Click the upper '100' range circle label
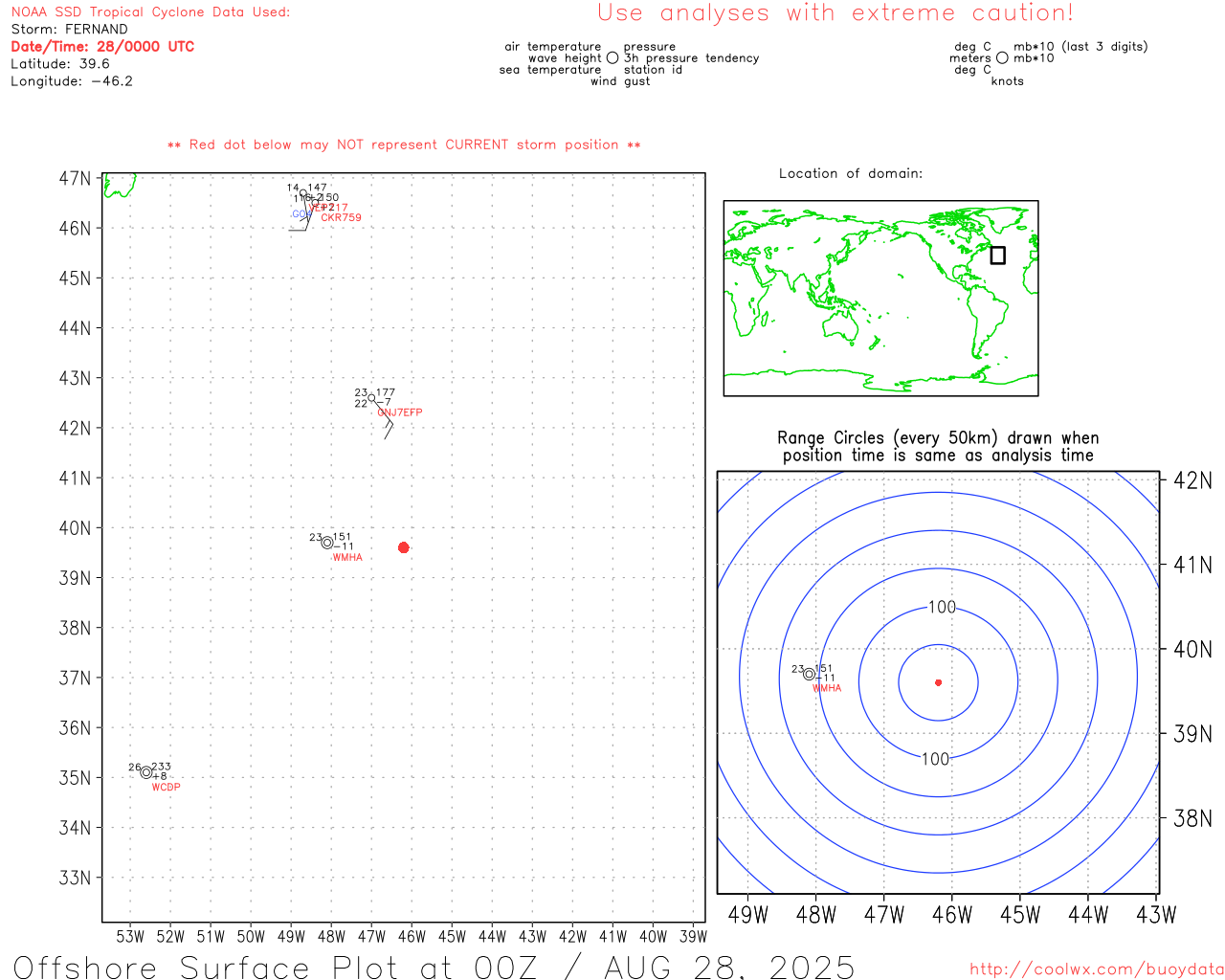Screen dimensions: 1225x980 coord(942,607)
